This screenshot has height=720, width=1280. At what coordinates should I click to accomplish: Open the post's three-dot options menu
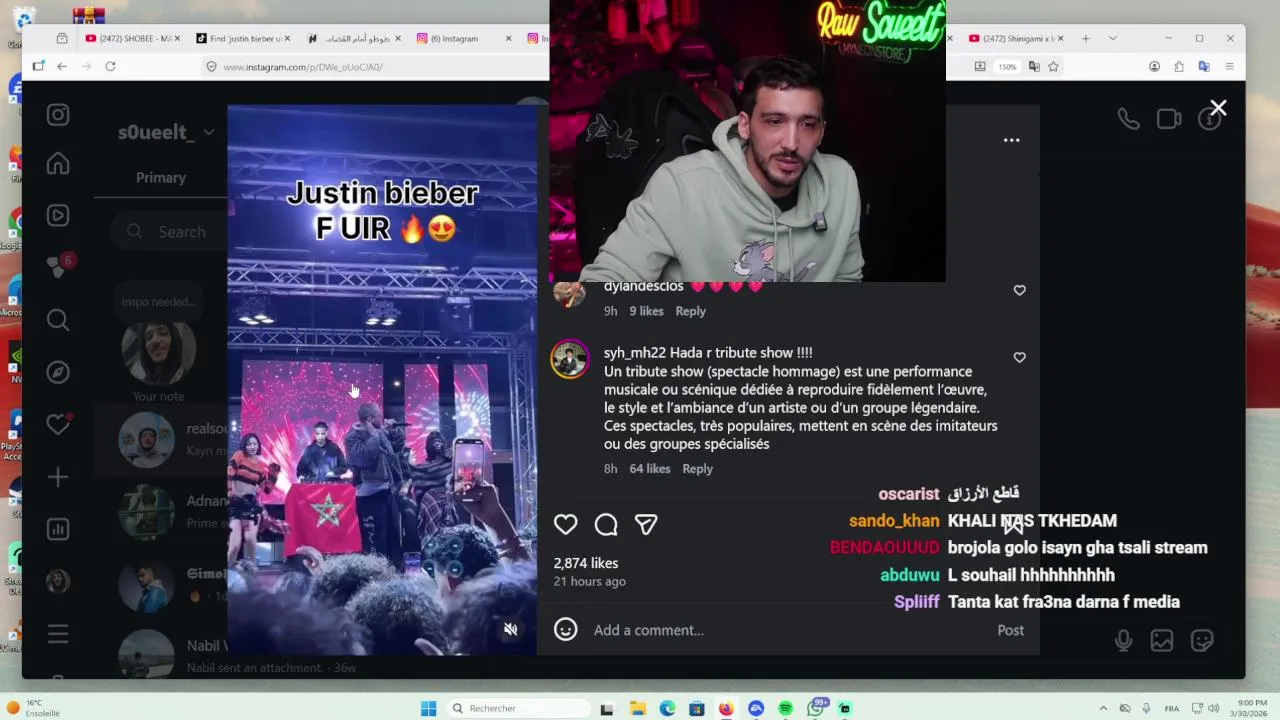1011,140
